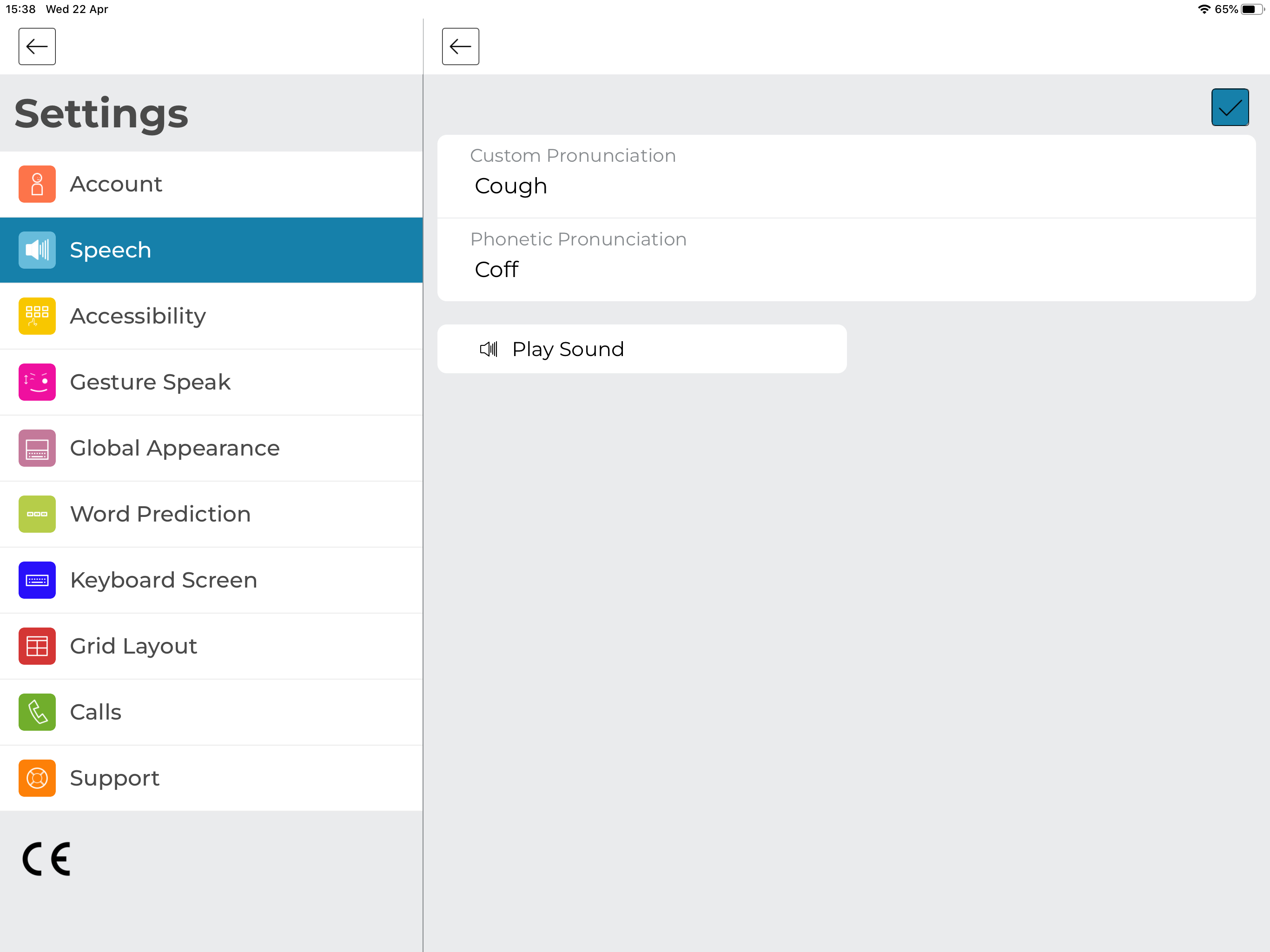Tap the Play Sound button
This screenshot has width=1270, height=952.
(x=642, y=349)
